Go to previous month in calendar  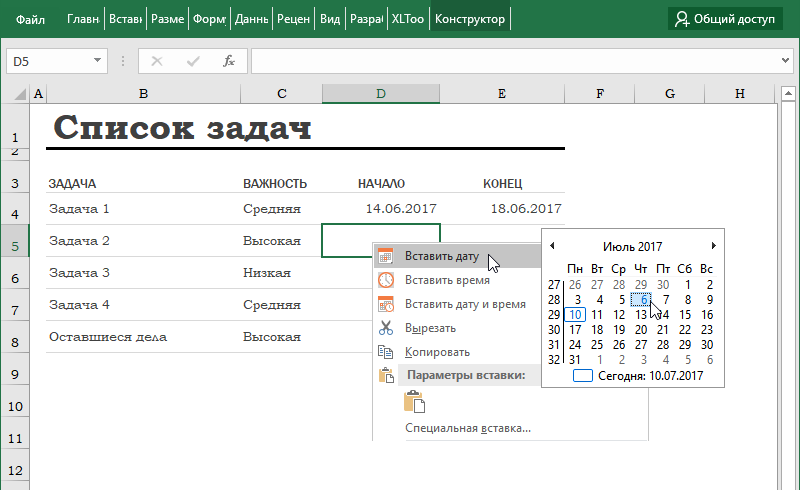(553, 246)
